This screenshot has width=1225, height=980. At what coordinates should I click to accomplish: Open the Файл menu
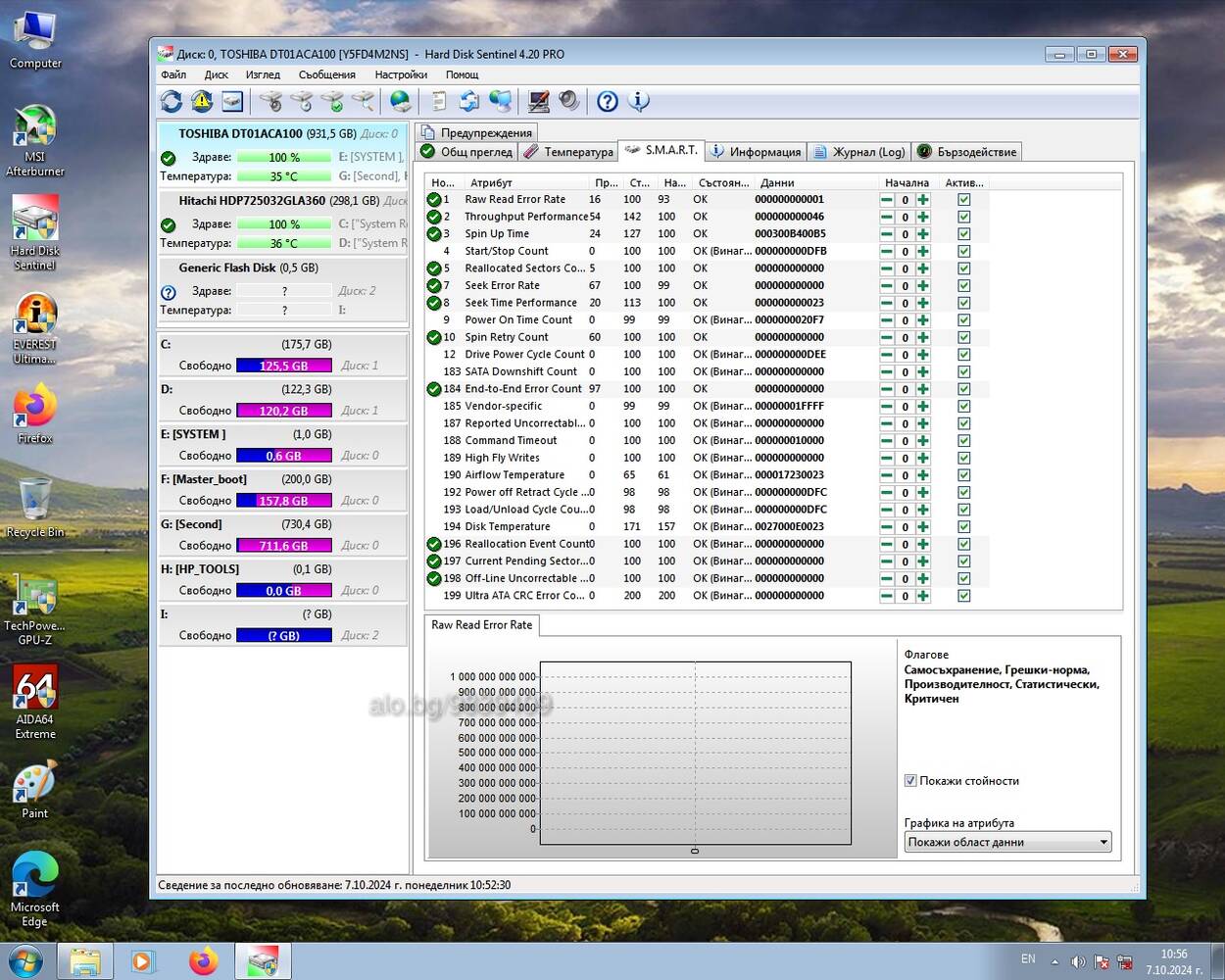click(x=173, y=74)
